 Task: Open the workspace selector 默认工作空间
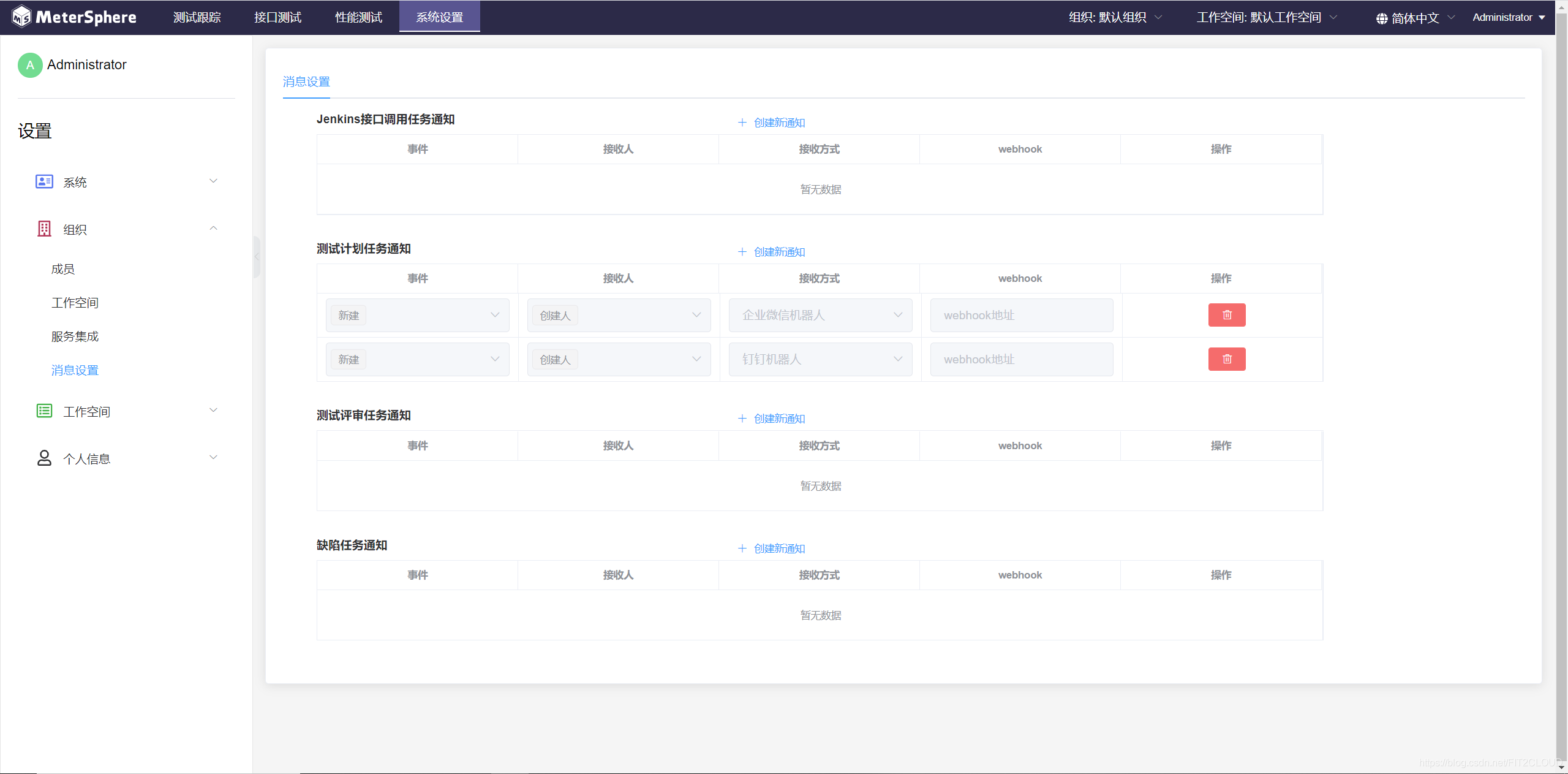point(1266,17)
